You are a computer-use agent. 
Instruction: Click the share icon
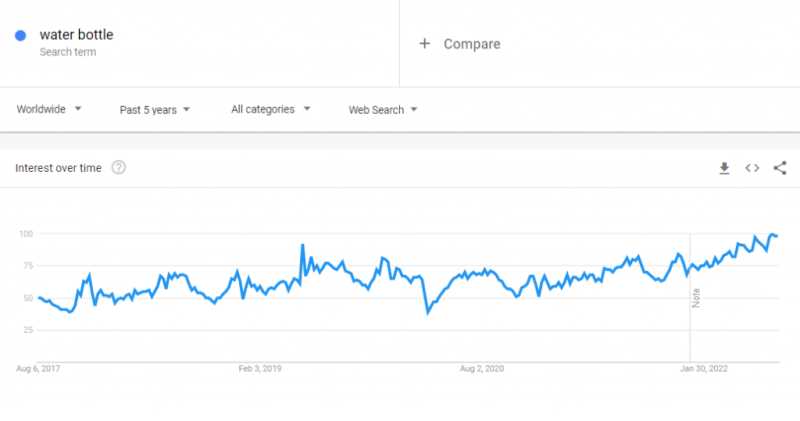[x=780, y=168]
